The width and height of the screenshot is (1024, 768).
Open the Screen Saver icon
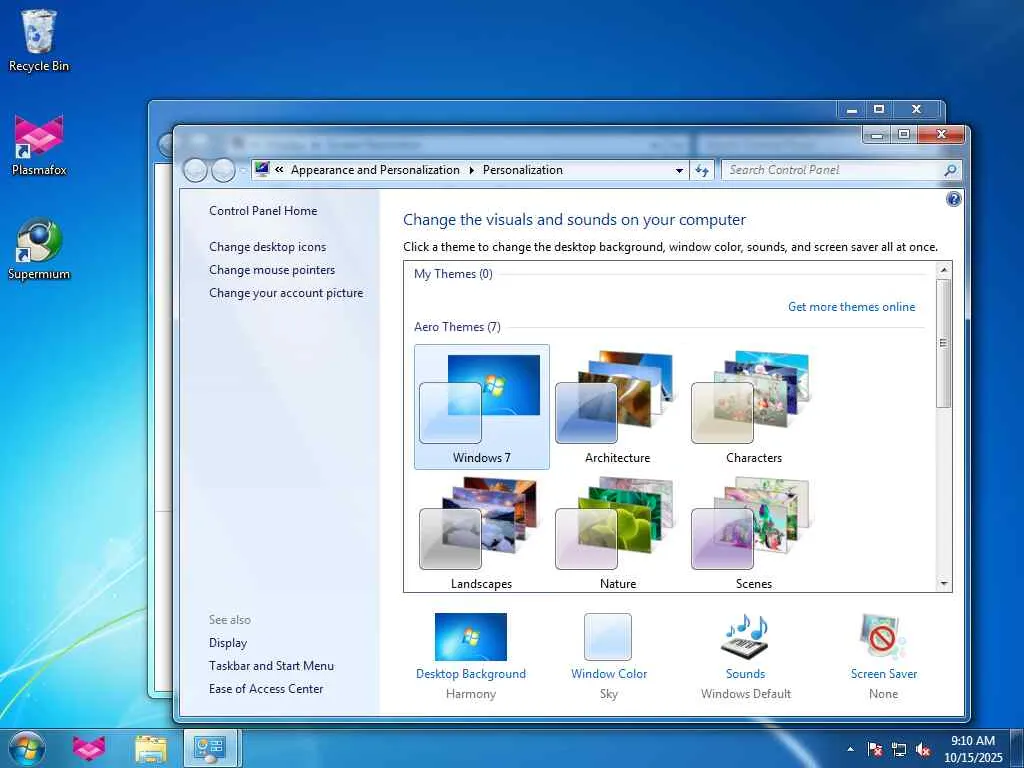pos(883,637)
